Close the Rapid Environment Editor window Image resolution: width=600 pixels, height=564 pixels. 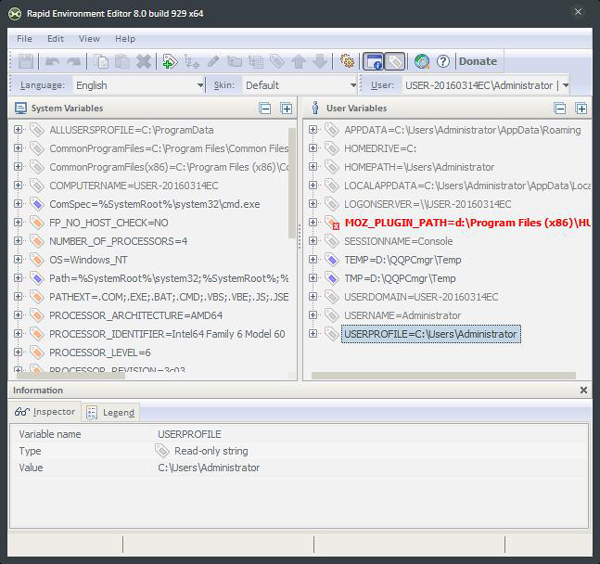point(578,12)
